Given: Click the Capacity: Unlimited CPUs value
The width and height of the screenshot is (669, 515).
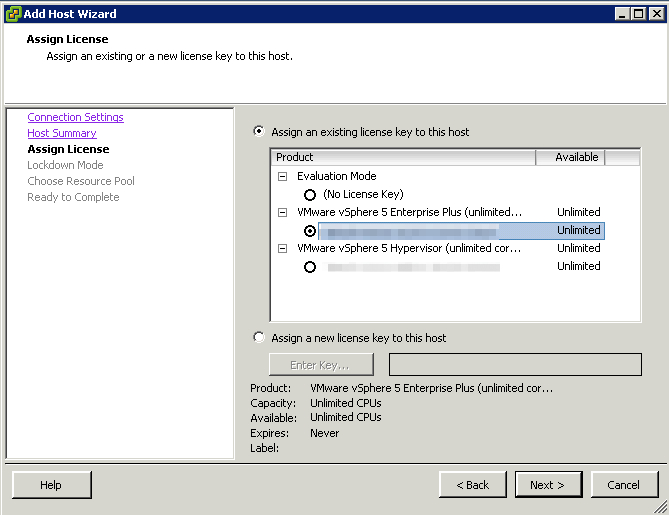Looking at the screenshot, I should tap(346, 403).
